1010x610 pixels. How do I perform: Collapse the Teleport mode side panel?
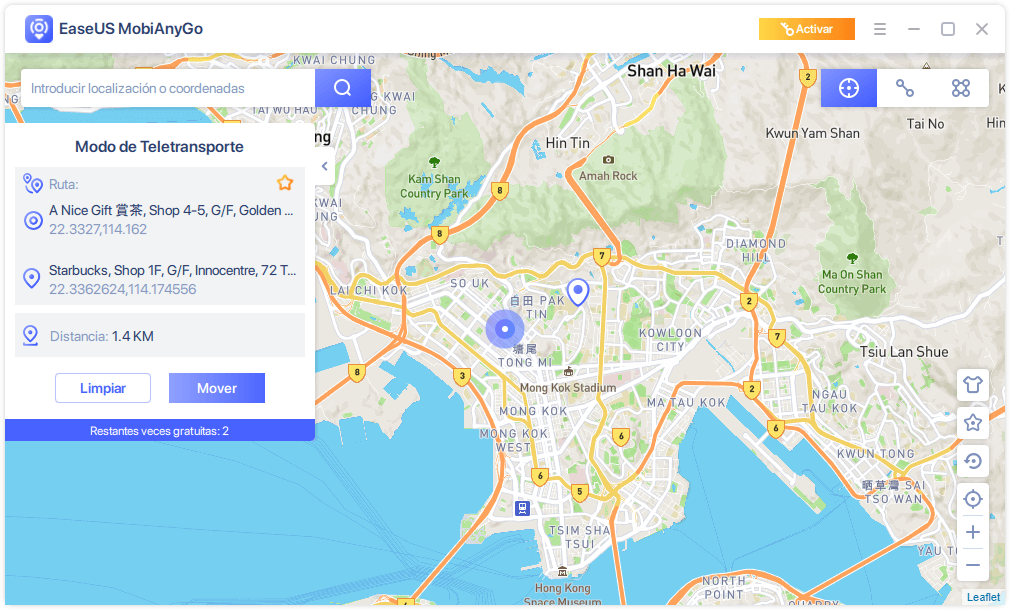324,167
